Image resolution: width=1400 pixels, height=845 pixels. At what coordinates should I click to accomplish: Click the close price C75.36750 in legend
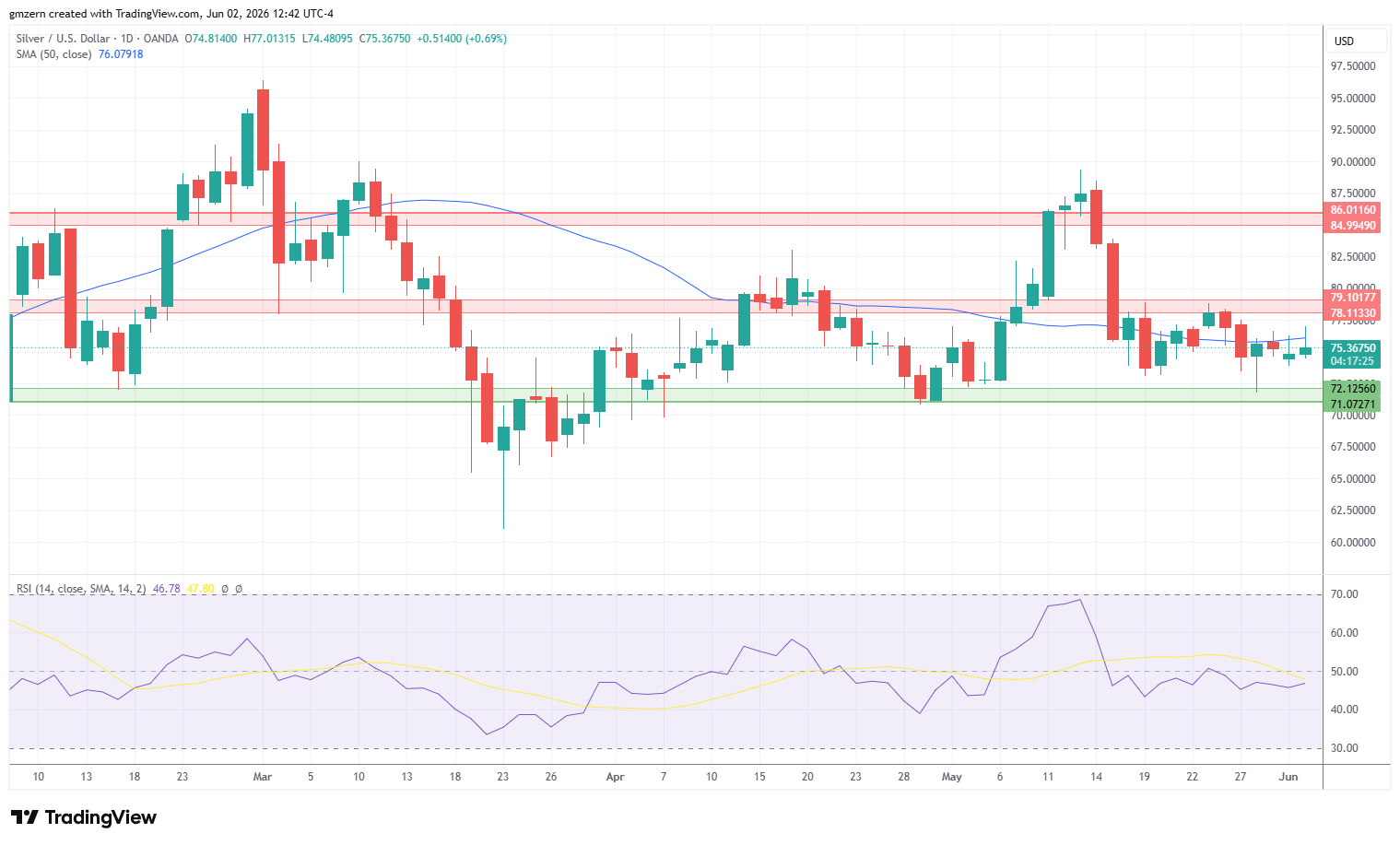[x=384, y=39]
